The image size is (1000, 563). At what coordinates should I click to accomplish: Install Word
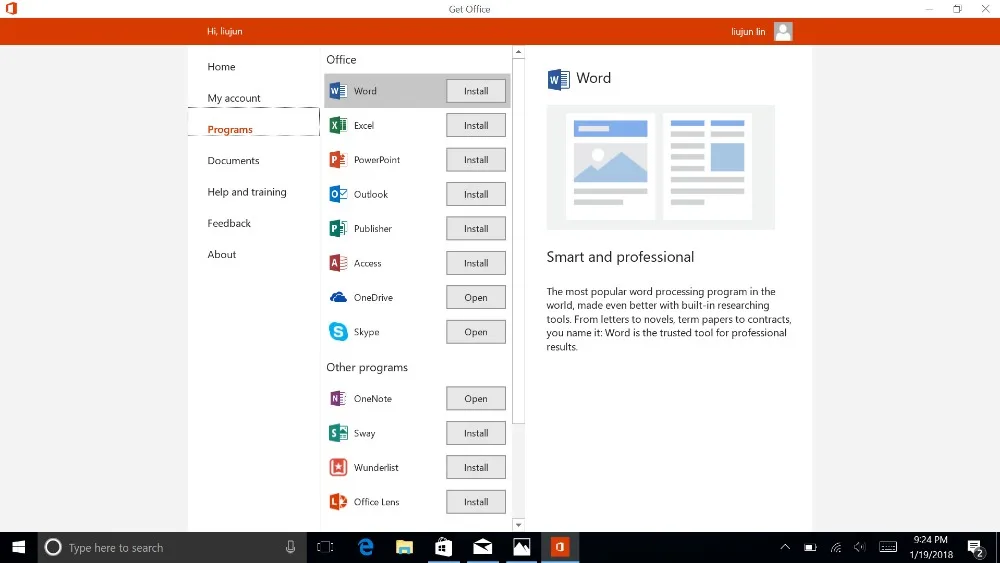[476, 91]
